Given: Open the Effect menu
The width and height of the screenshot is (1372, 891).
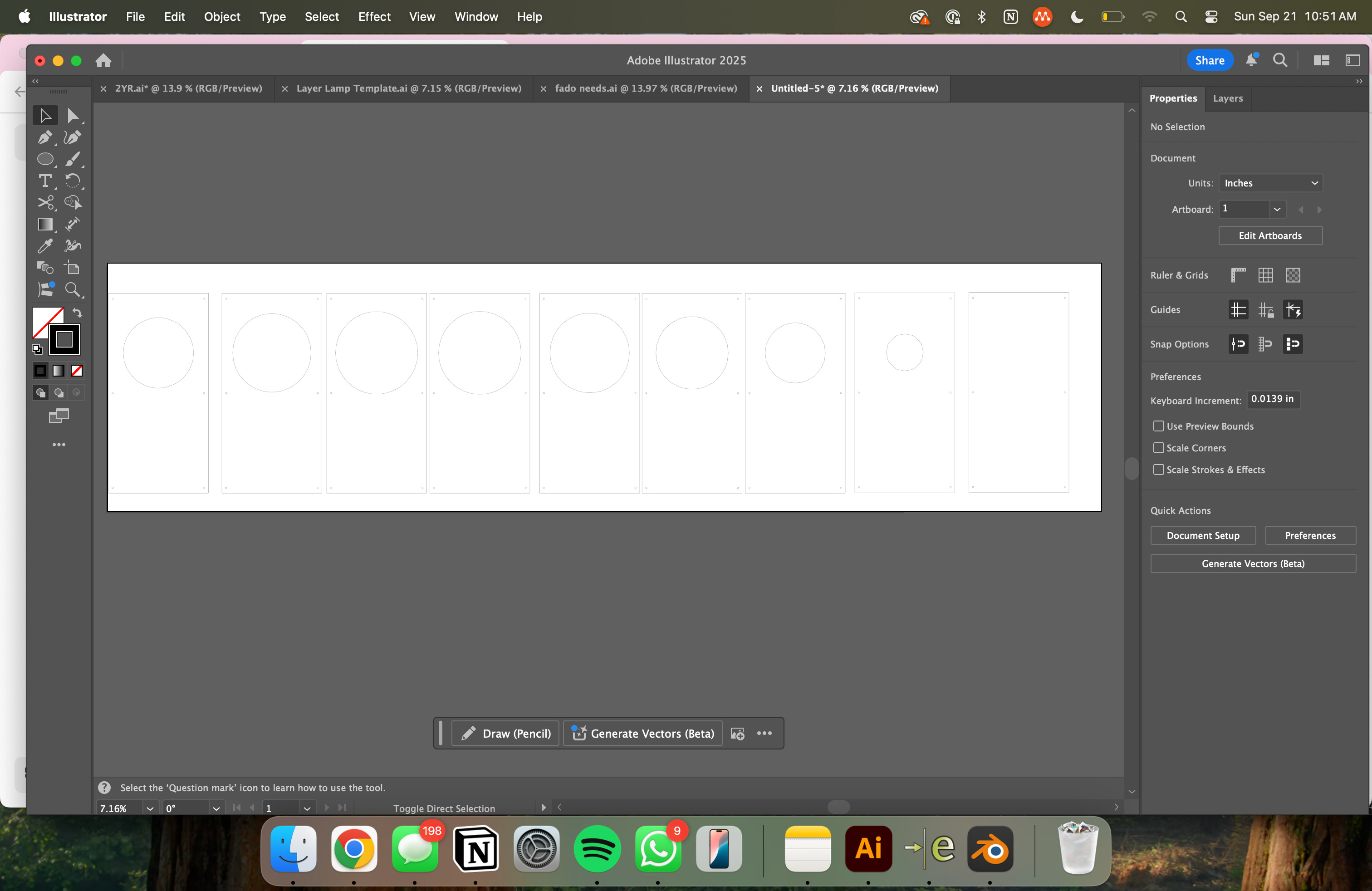Looking at the screenshot, I should (x=373, y=17).
